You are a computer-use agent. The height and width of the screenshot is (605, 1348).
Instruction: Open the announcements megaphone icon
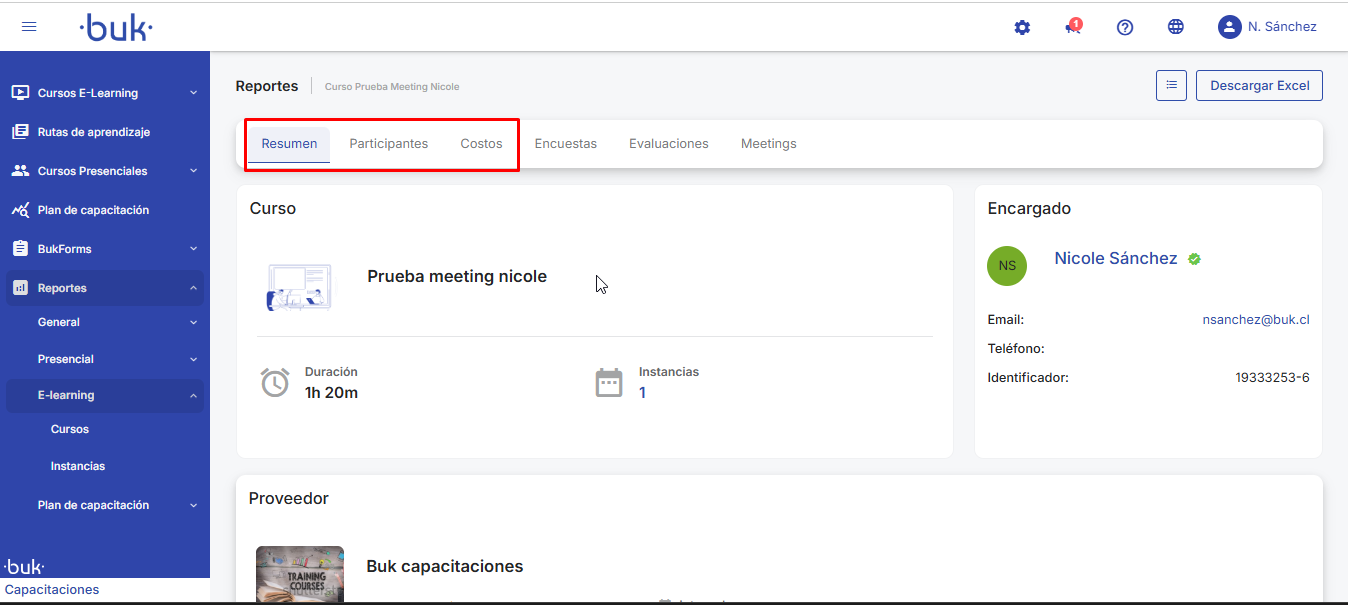point(1073,28)
